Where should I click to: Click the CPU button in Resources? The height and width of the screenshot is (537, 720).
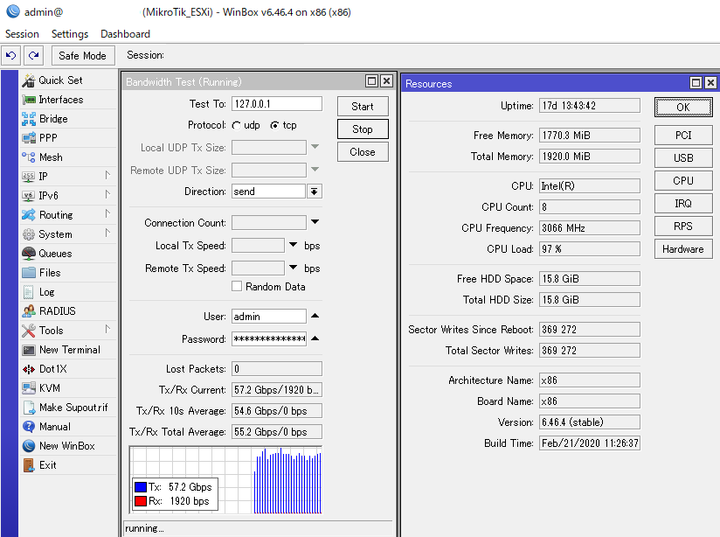(x=683, y=181)
